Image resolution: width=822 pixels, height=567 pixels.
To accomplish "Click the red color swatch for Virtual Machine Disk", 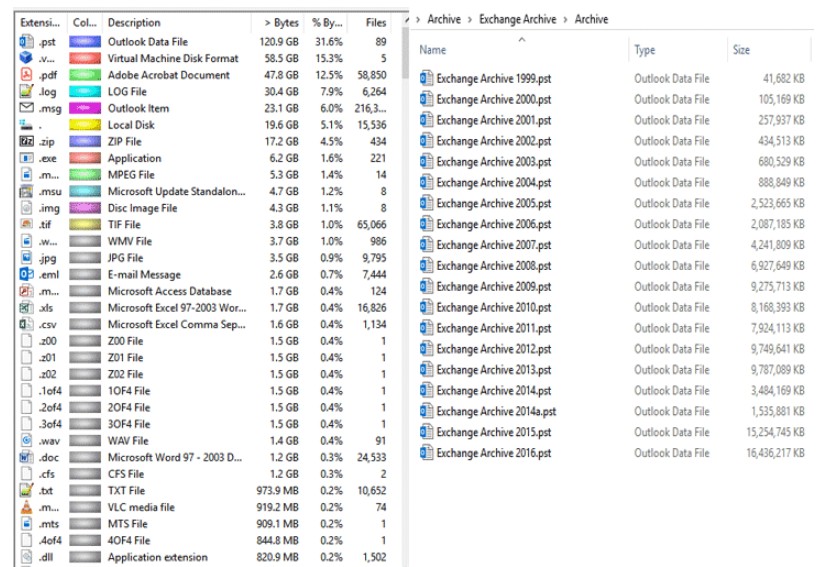I will [x=85, y=58].
